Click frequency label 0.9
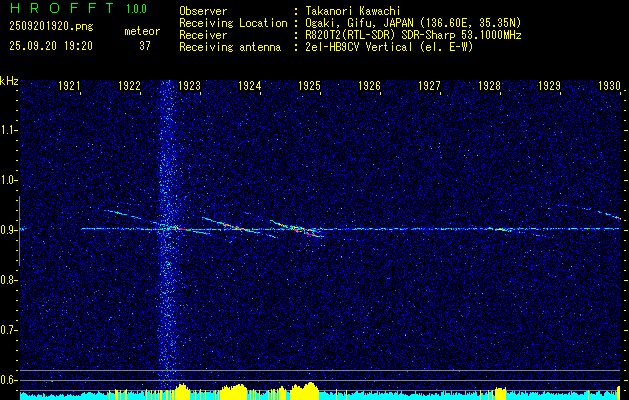629x400 pixels. pos(7,230)
